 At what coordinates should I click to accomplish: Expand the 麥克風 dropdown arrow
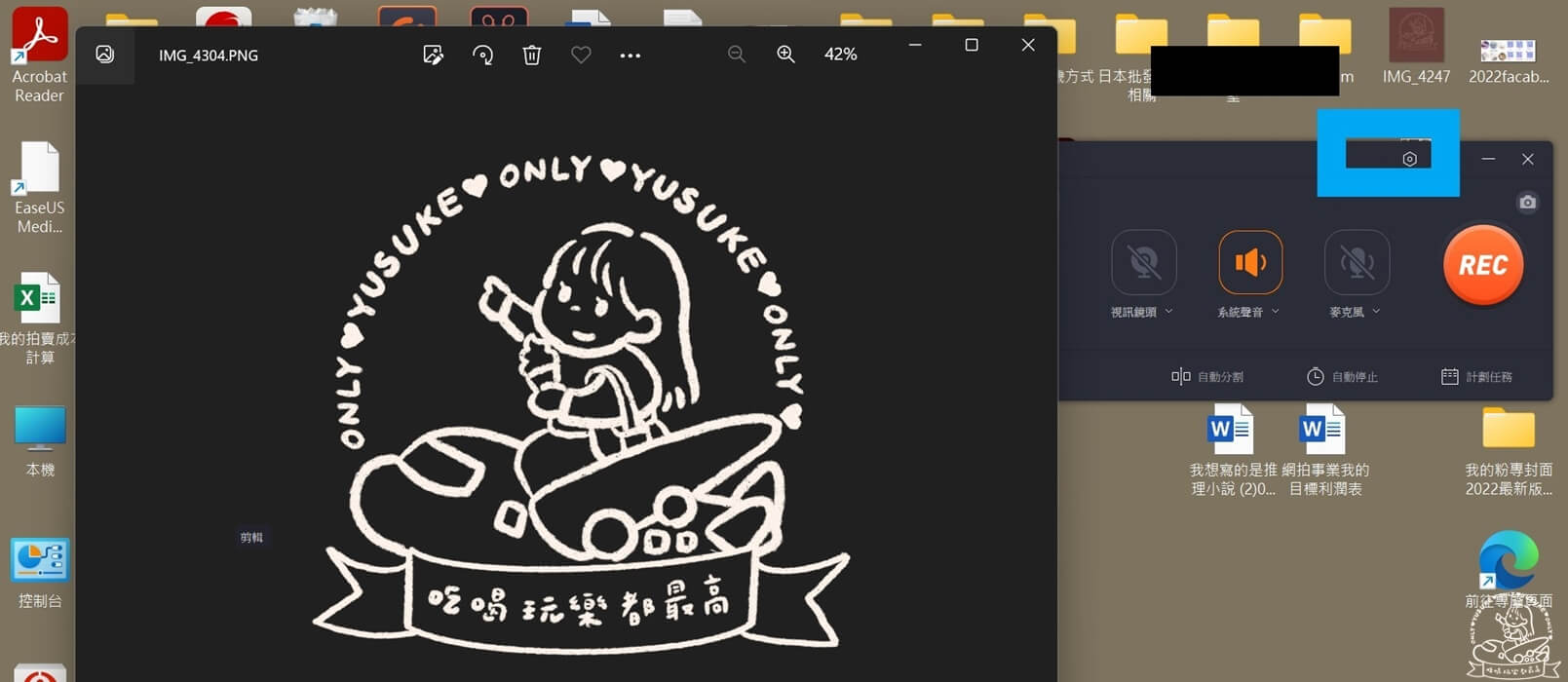(x=1377, y=312)
